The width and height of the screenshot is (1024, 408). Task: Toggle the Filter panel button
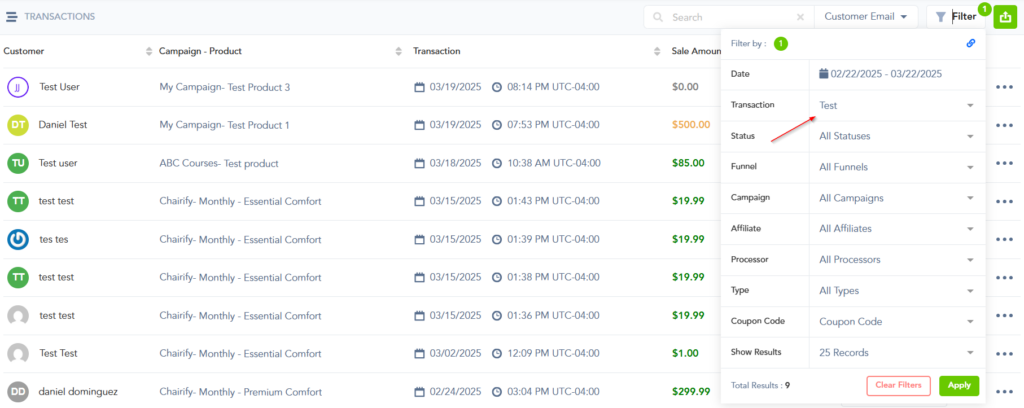point(955,17)
